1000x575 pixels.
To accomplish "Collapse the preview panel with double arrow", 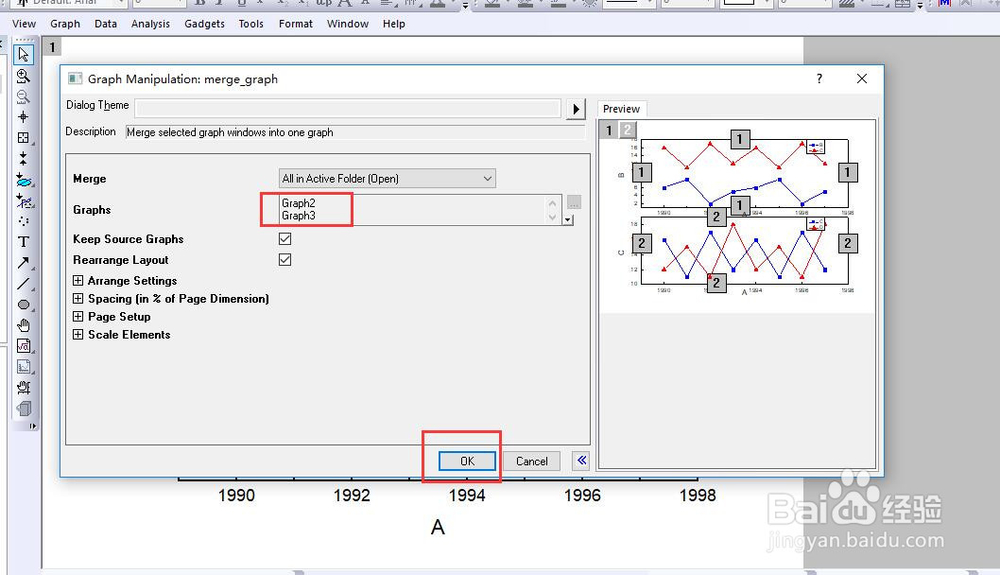I will [x=581, y=460].
